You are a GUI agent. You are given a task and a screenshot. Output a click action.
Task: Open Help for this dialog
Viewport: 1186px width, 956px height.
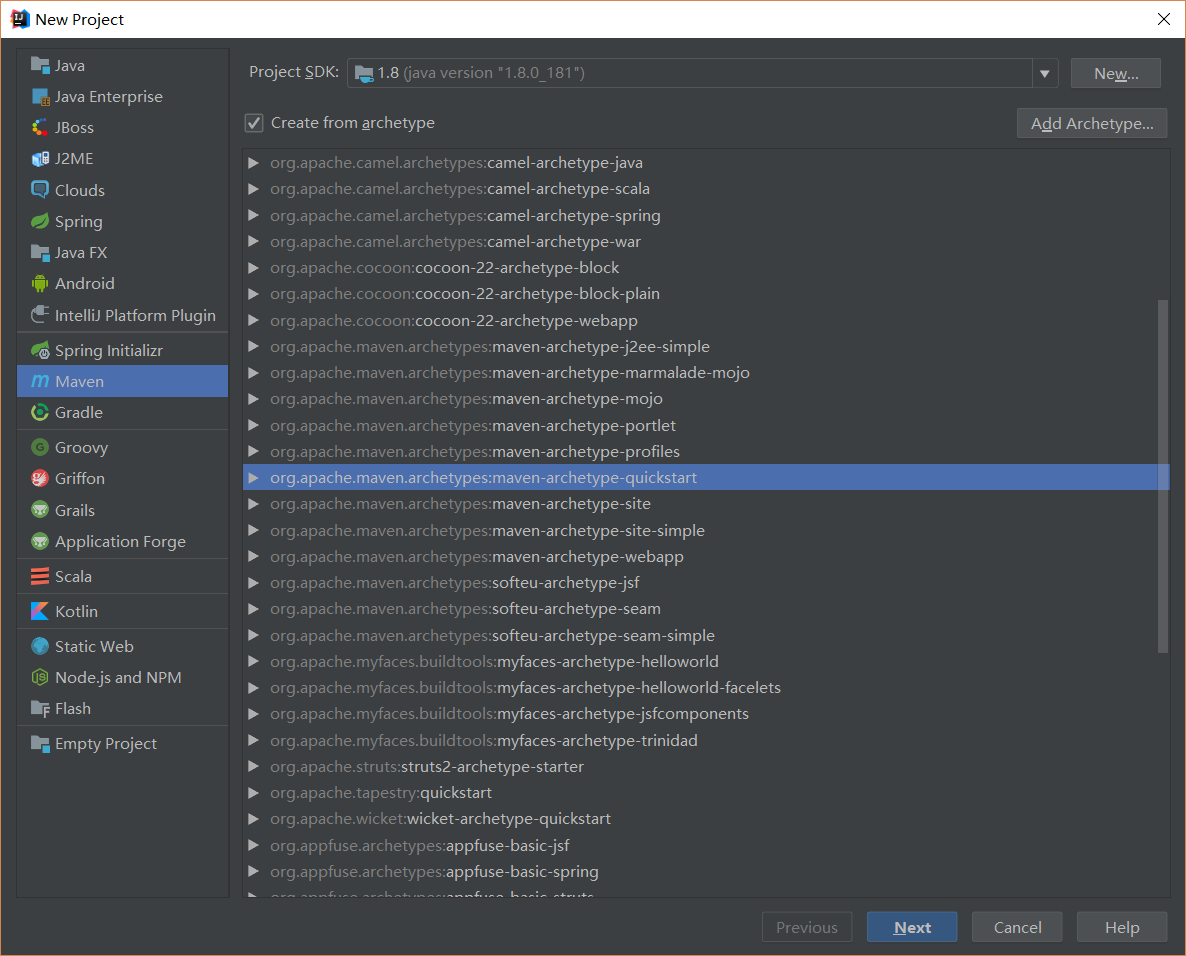click(1122, 927)
